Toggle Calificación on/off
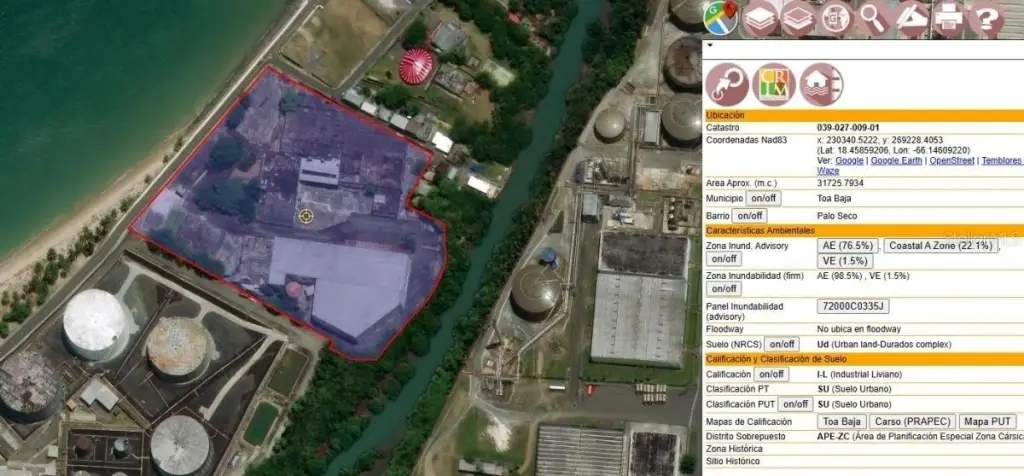Image resolution: width=1024 pixels, height=476 pixels. 771,375
